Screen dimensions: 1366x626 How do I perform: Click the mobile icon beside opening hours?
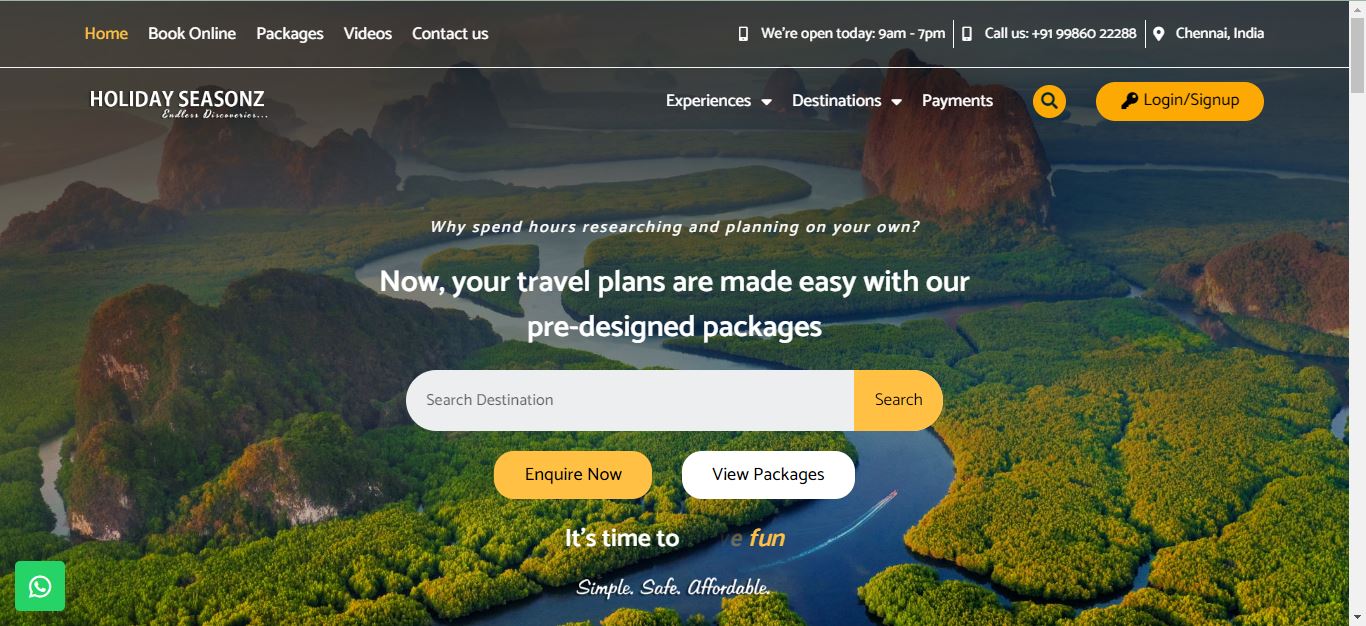(x=743, y=34)
